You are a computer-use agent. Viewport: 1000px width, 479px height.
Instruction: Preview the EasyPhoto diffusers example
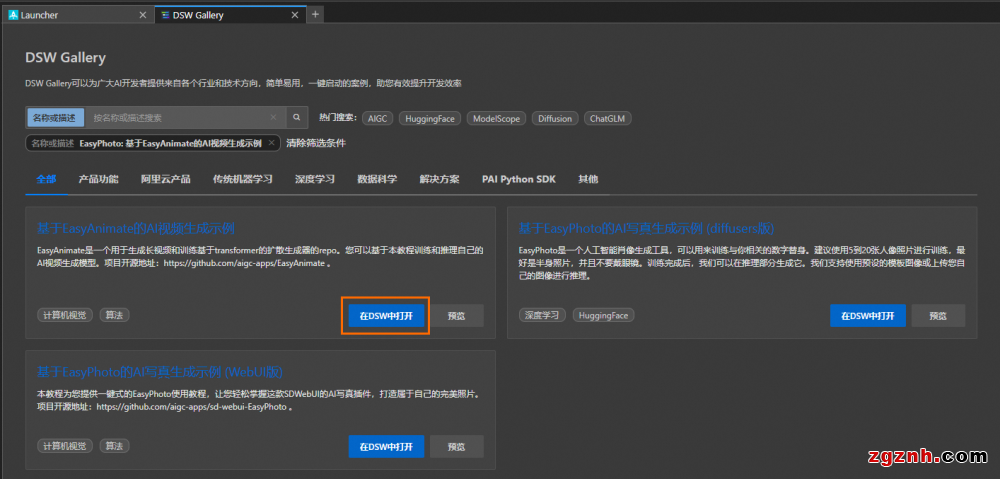click(938, 315)
